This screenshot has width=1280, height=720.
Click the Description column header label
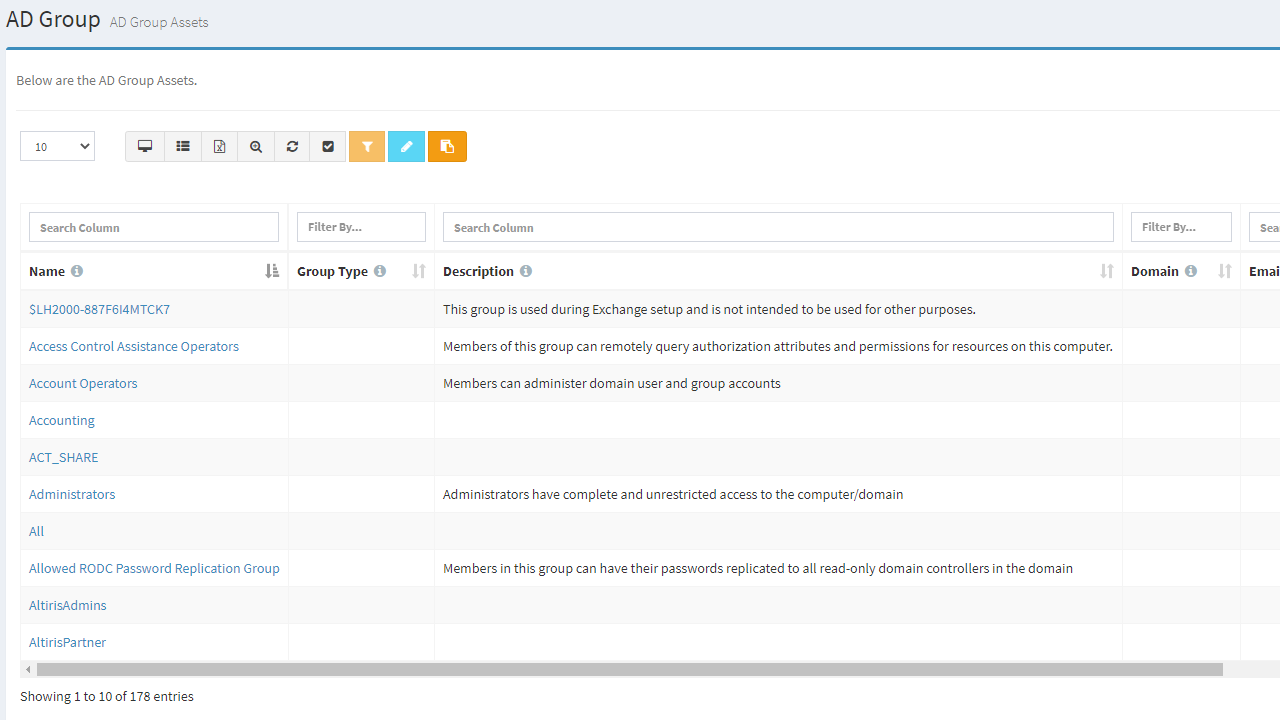tap(478, 271)
